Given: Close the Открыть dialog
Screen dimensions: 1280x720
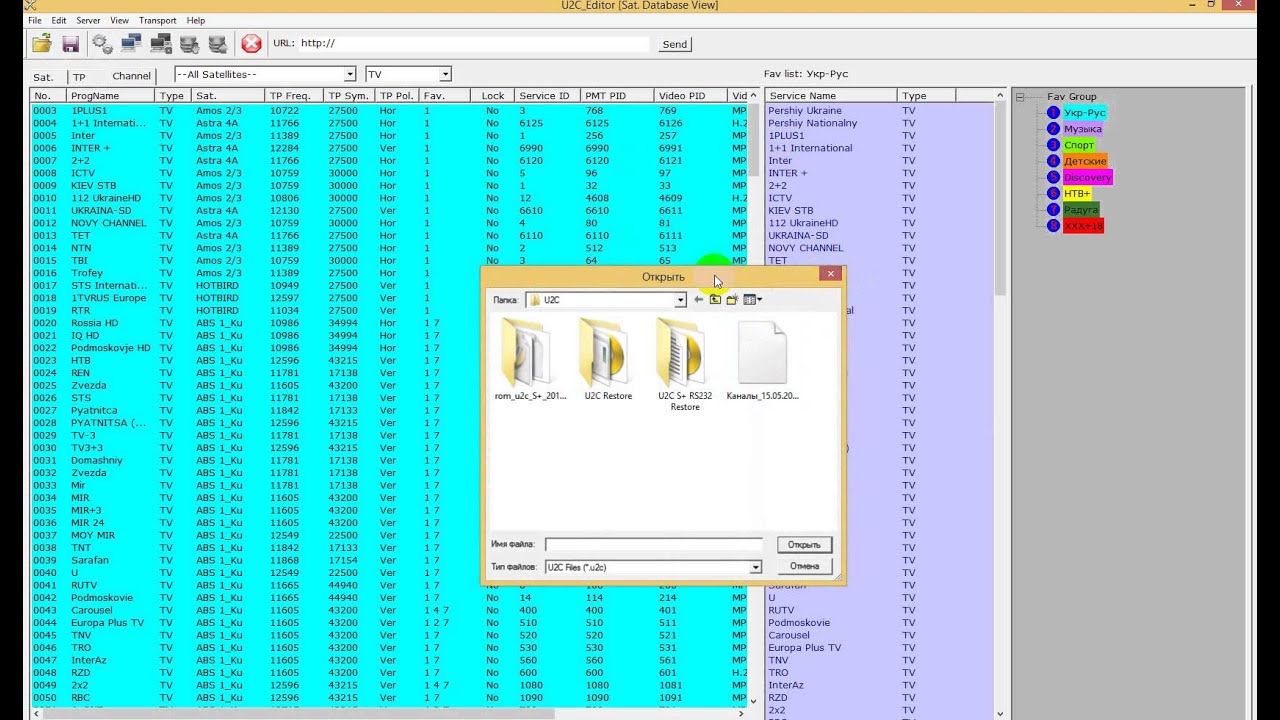Looking at the screenshot, I should tap(830, 273).
